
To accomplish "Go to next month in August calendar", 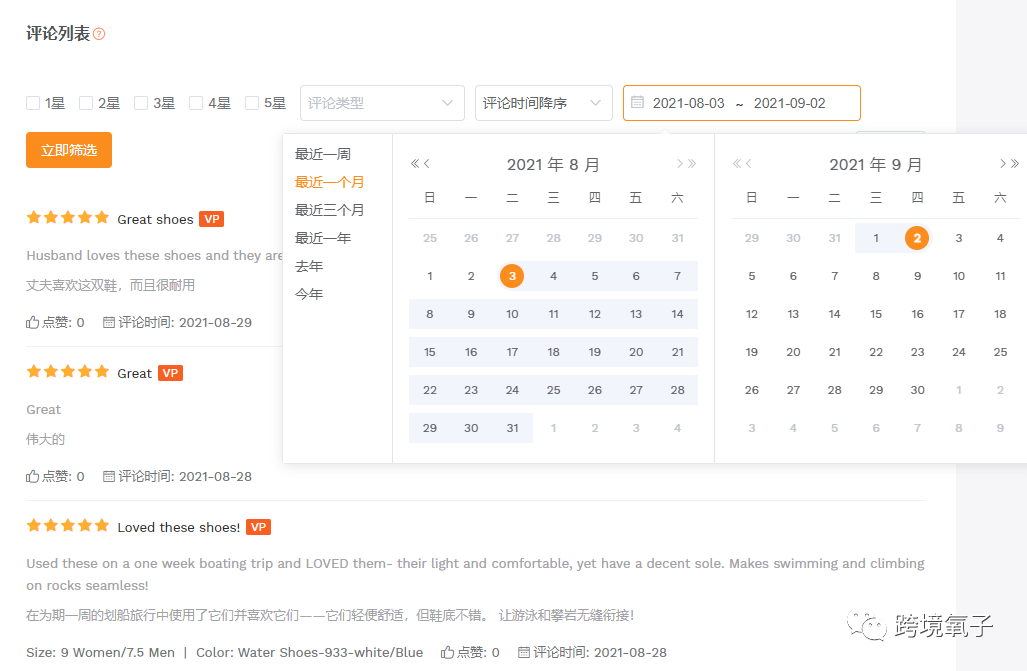I will coord(679,164).
